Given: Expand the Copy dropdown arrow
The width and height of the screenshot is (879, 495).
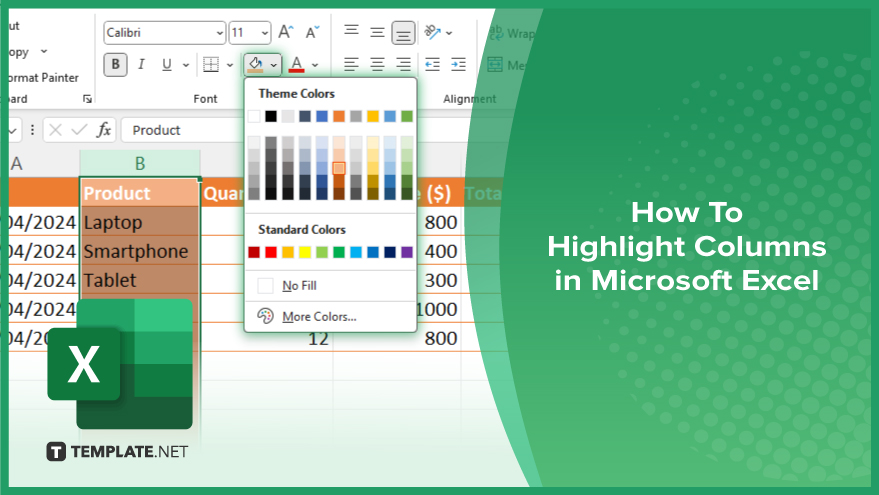Looking at the screenshot, I should [x=44, y=52].
